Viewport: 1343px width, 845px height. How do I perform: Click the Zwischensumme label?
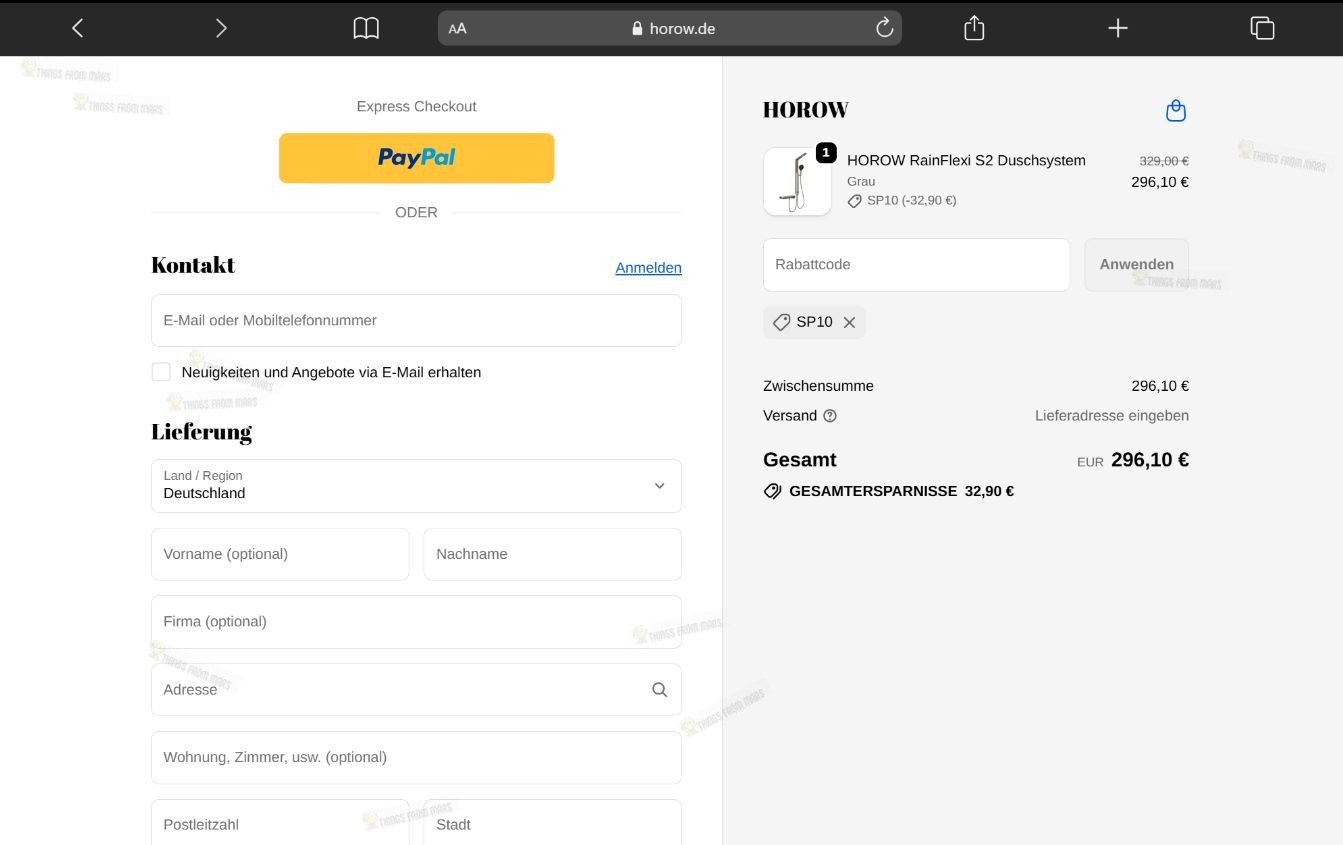click(x=818, y=386)
